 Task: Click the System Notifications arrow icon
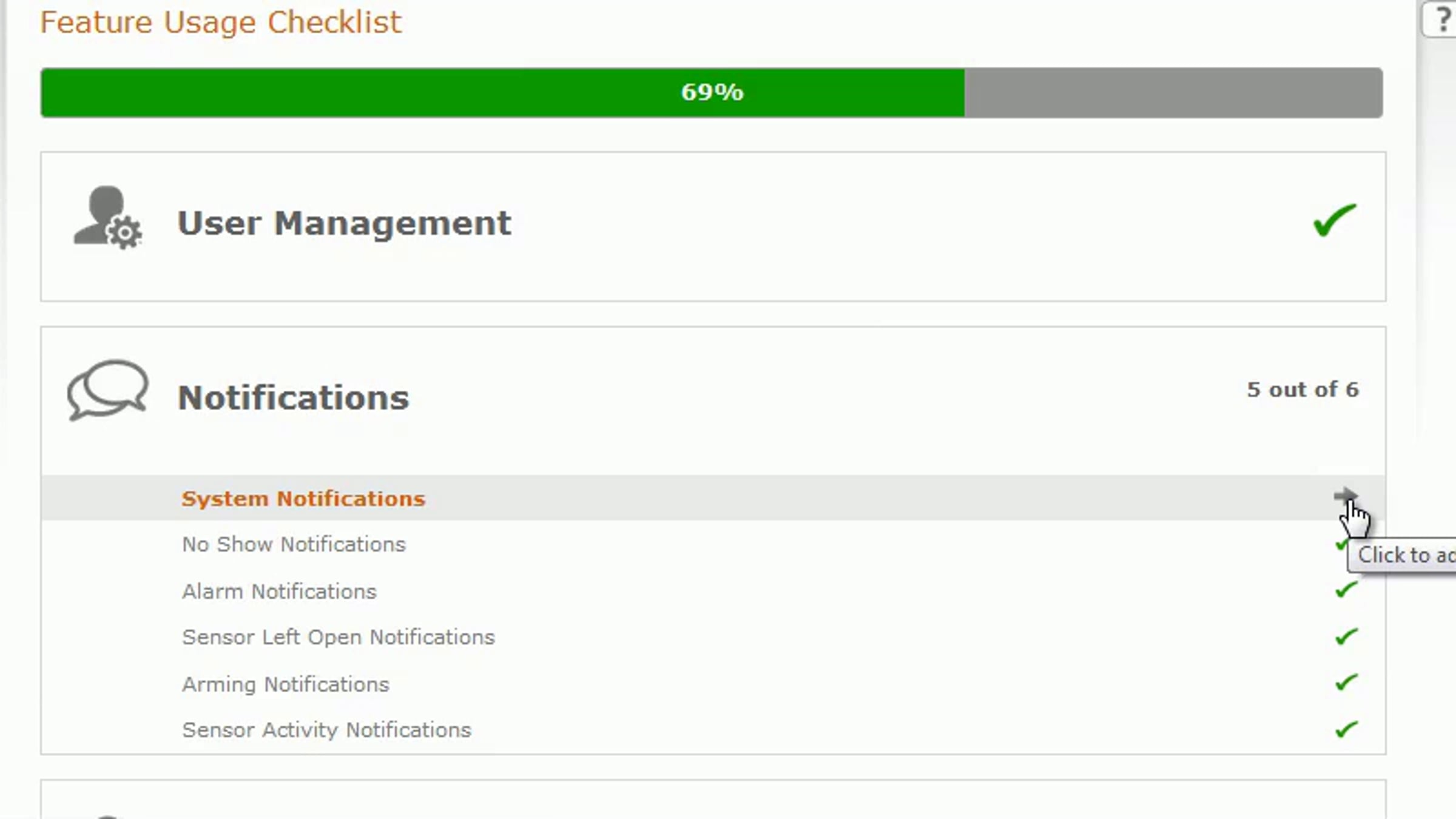tap(1345, 496)
